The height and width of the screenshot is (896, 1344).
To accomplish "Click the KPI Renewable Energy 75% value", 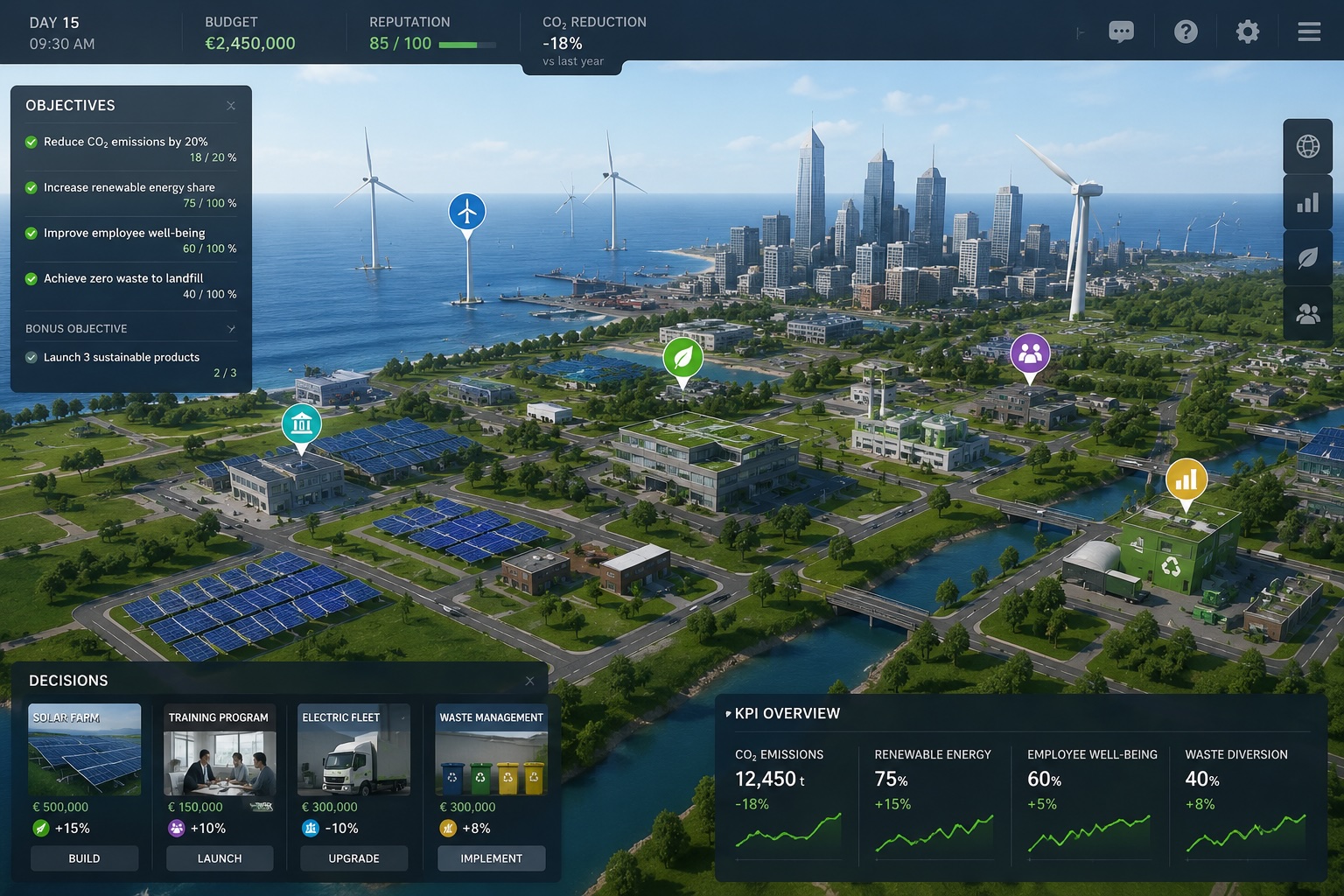I will 891,779.
